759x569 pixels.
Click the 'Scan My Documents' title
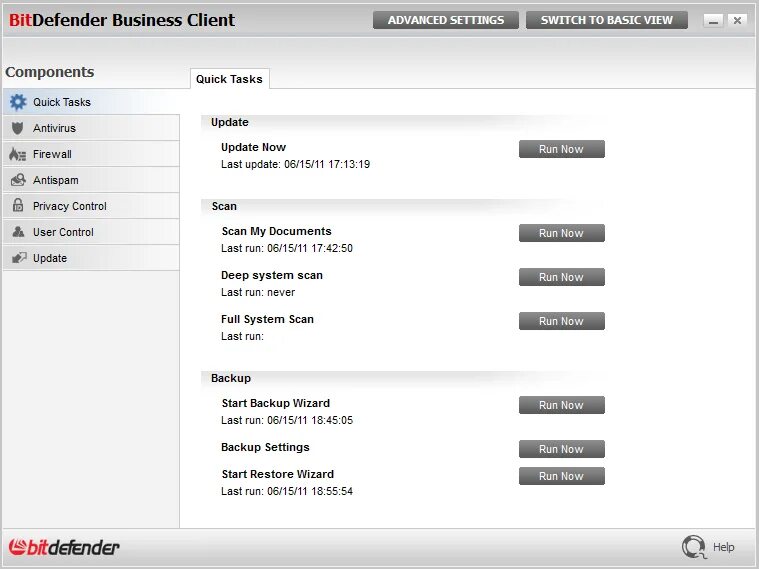(x=276, y=231)
